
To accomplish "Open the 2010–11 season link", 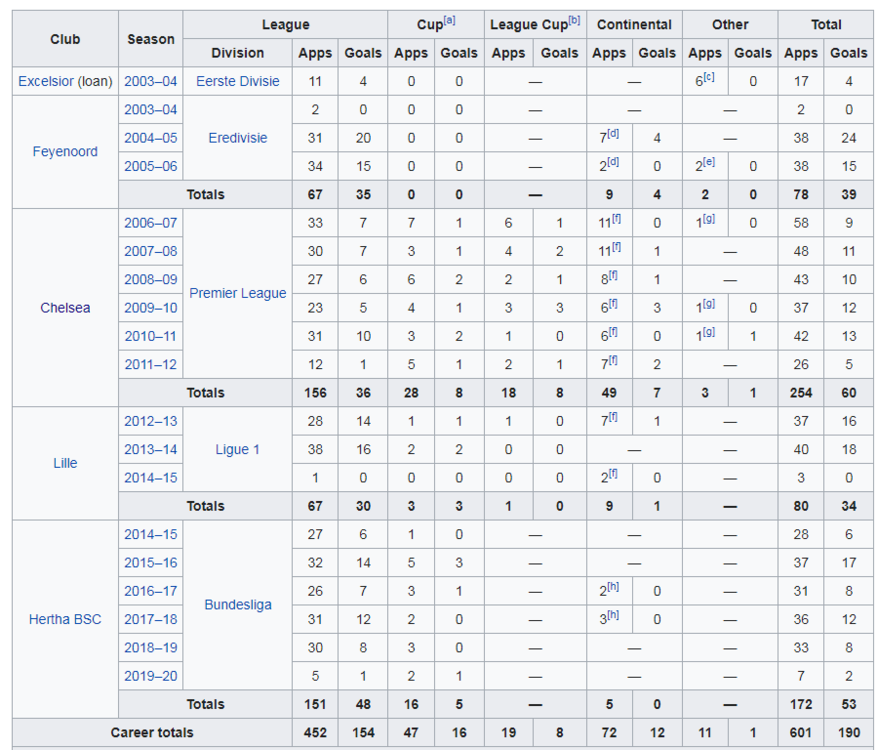I will (x=151, y=336).
